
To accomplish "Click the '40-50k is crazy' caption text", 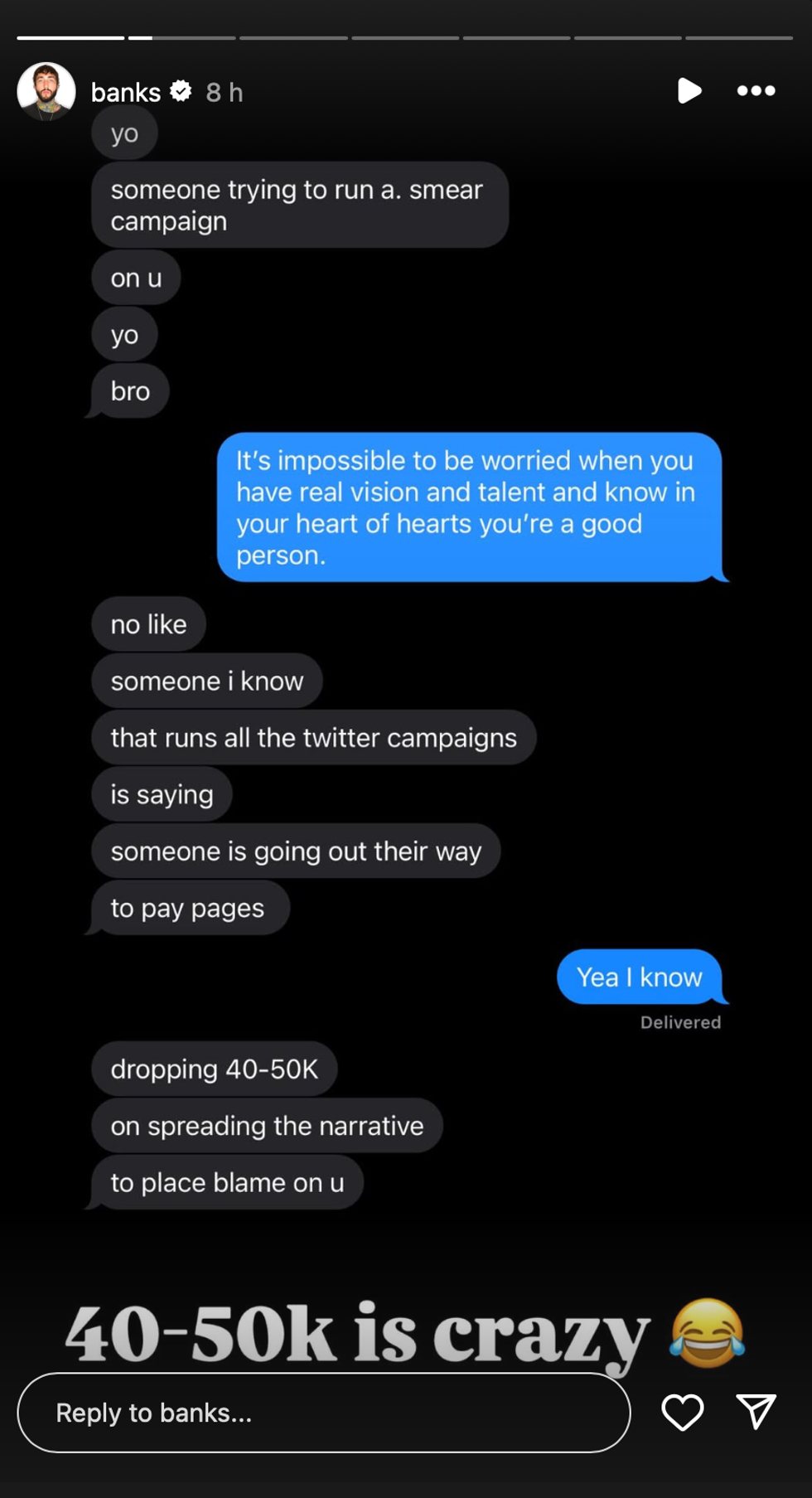I will pyautogui.click(x=356, y=1335).
